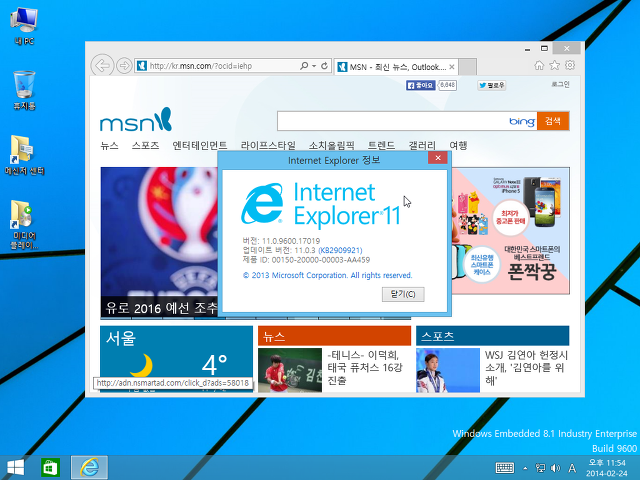640x480 pixels.
Task: Open the address bar dropdown arrow
Action: 314,66
